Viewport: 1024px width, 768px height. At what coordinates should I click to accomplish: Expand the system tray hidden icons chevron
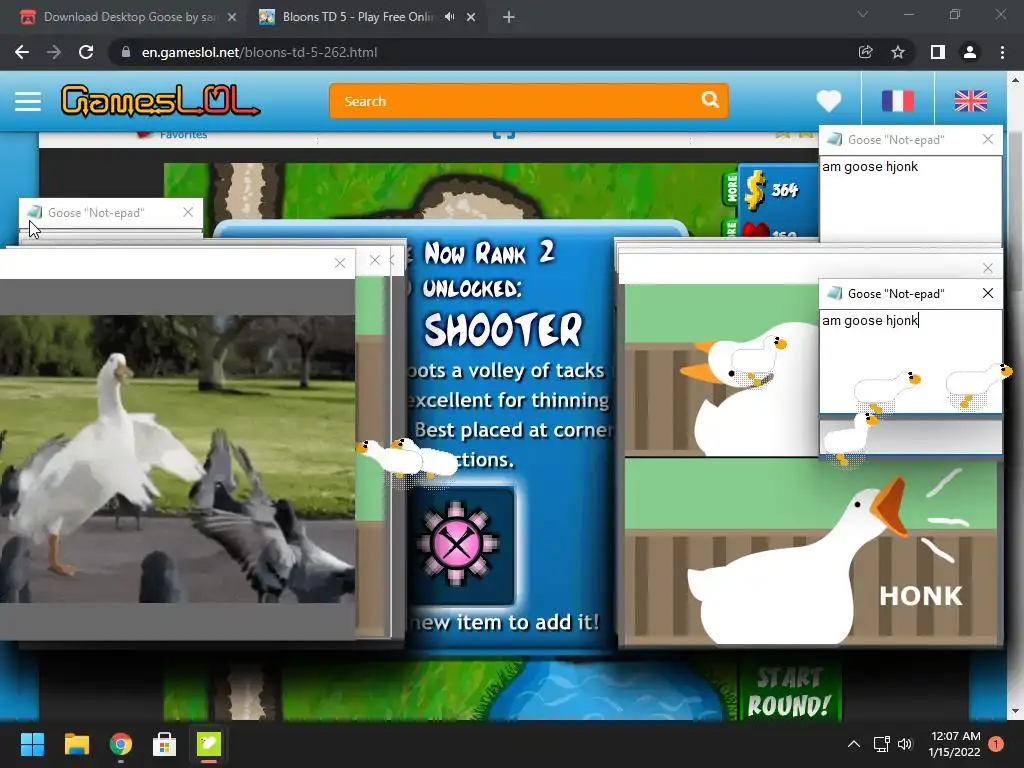click(x=854, y=744)
